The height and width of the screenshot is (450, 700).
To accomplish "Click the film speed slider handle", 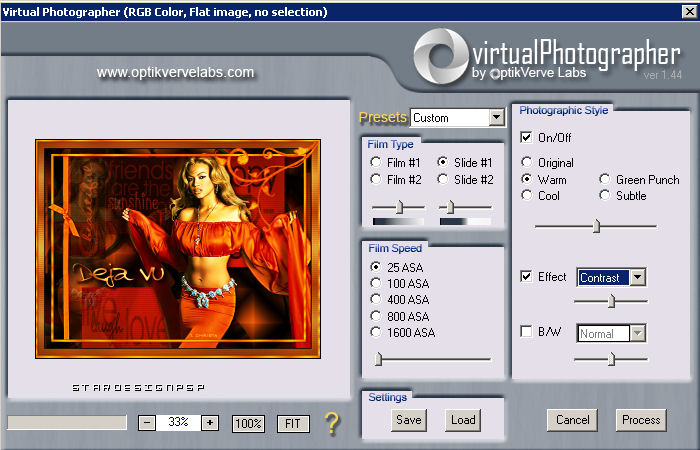I will [378, 358].
